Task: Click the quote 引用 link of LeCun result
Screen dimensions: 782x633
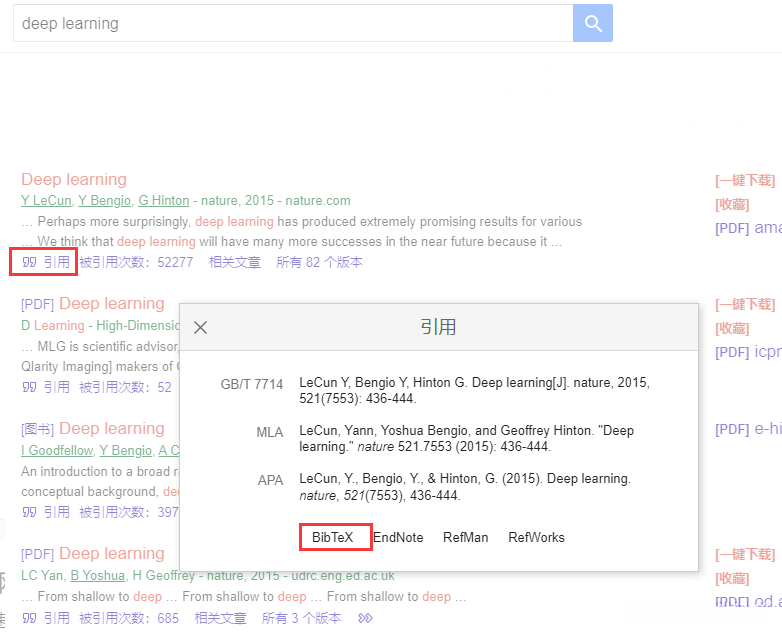Action: coord(46,262)
